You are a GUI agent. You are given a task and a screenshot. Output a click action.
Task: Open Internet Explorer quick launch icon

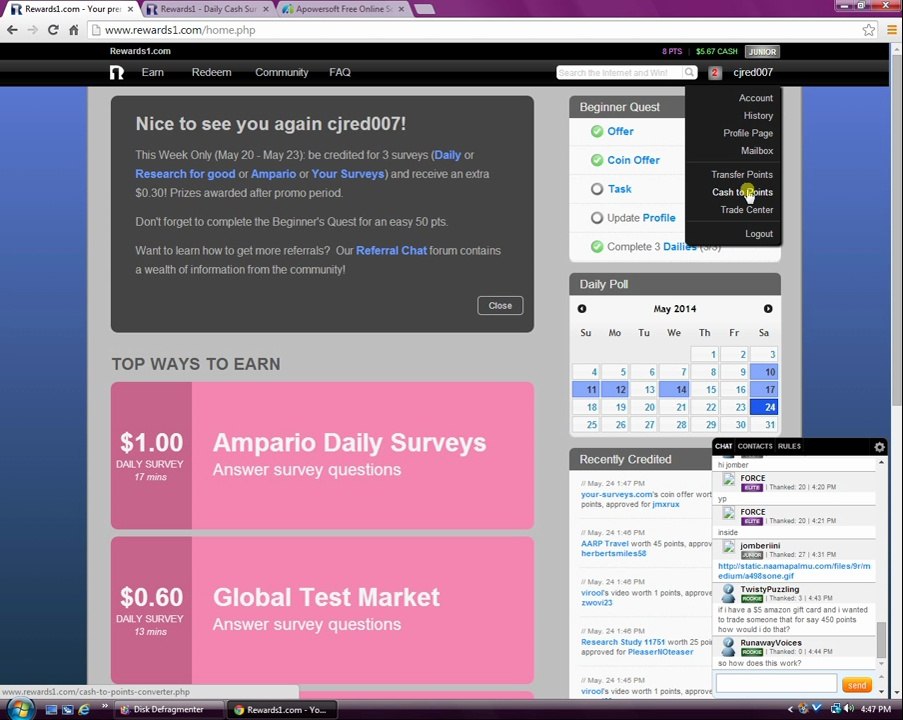tap(84, 710)
